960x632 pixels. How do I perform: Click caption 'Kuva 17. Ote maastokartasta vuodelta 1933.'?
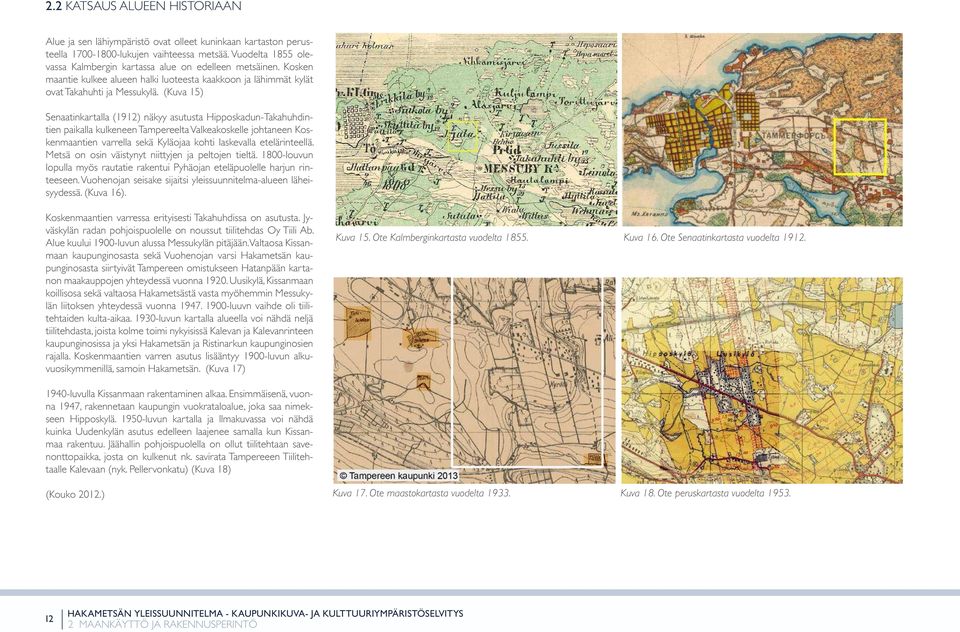point(421,493)
